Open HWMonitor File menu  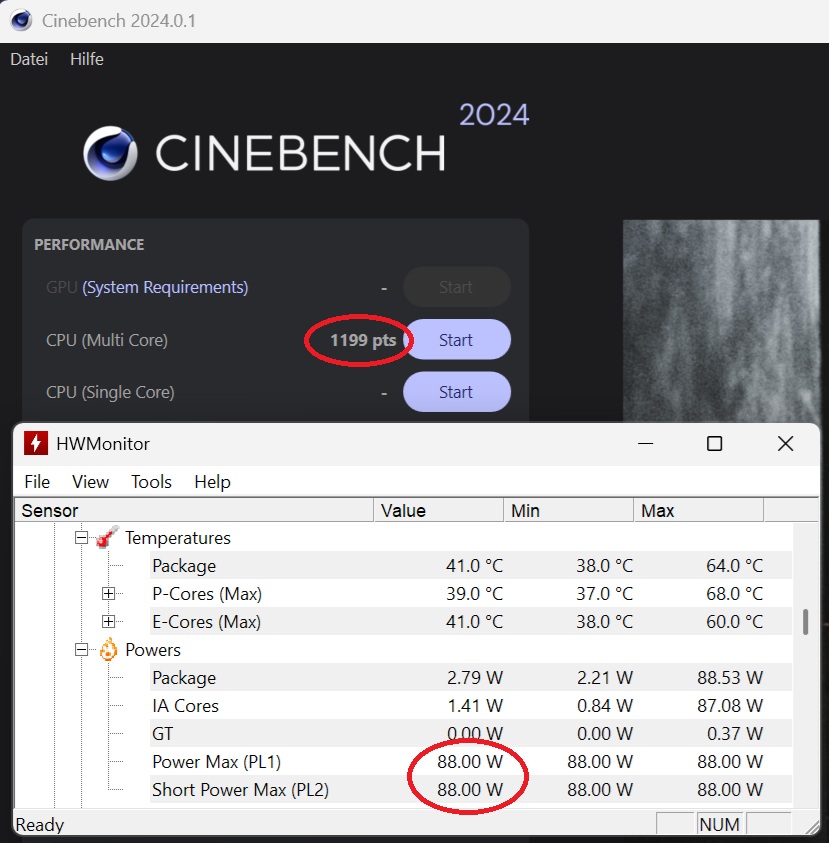[37, 482]
